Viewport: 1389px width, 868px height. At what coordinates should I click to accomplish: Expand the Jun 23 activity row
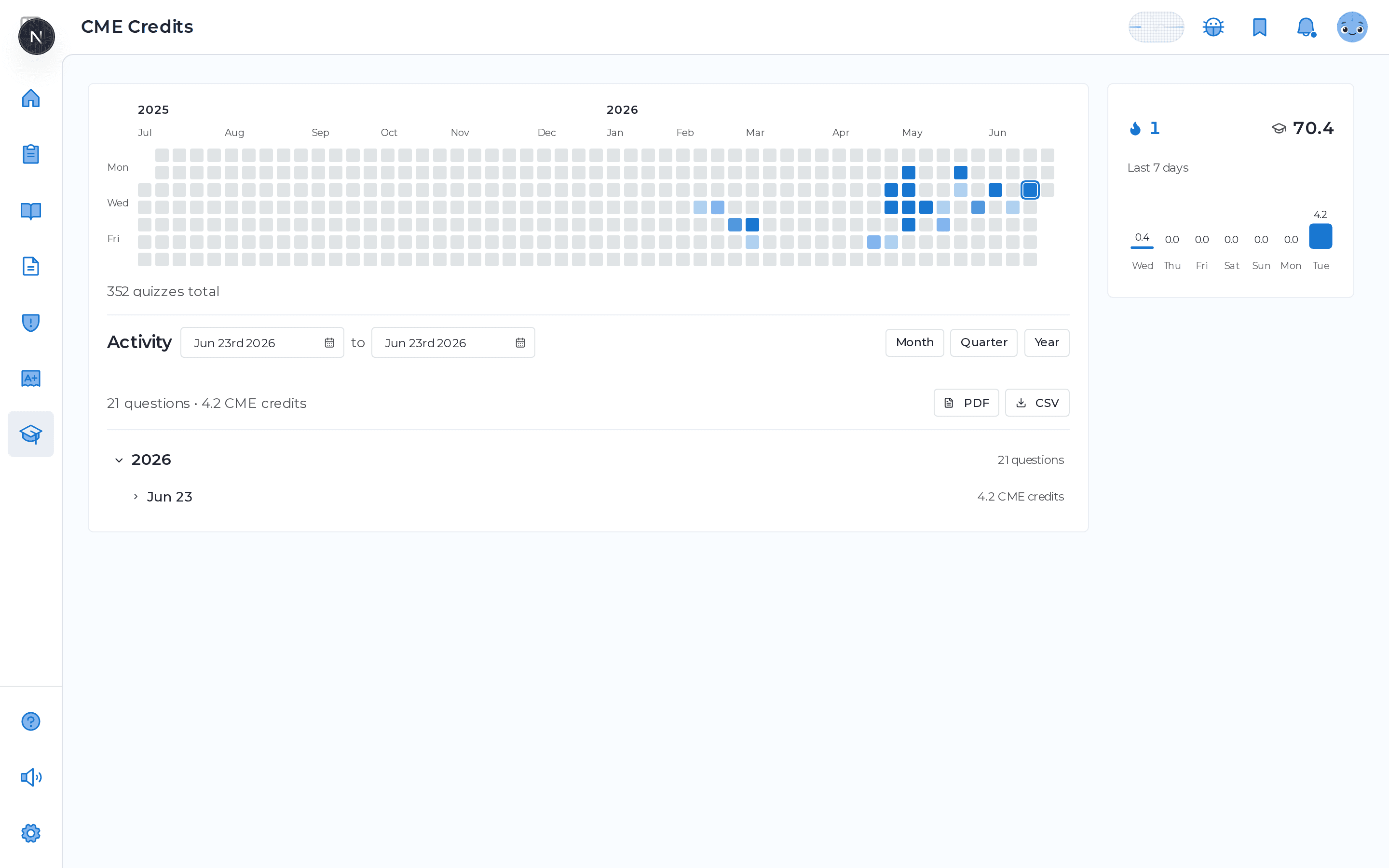point(136,497)
